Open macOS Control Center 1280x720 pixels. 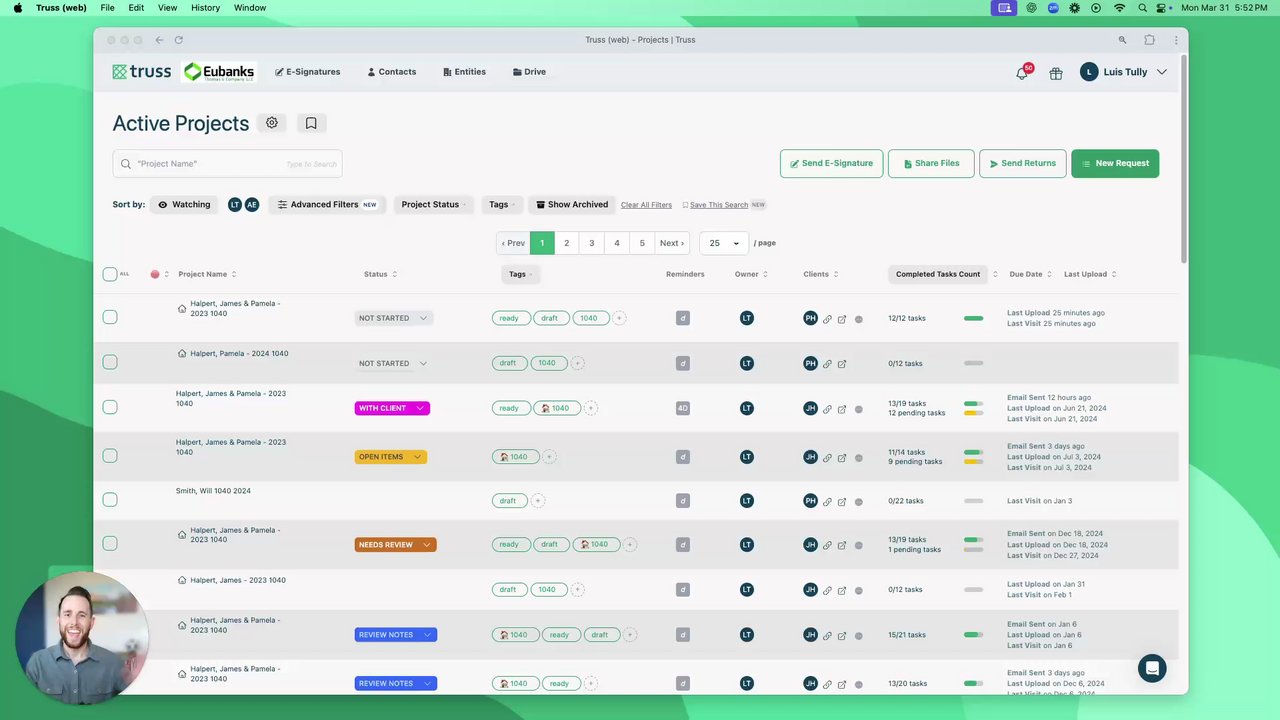(x=1163, y=8)
